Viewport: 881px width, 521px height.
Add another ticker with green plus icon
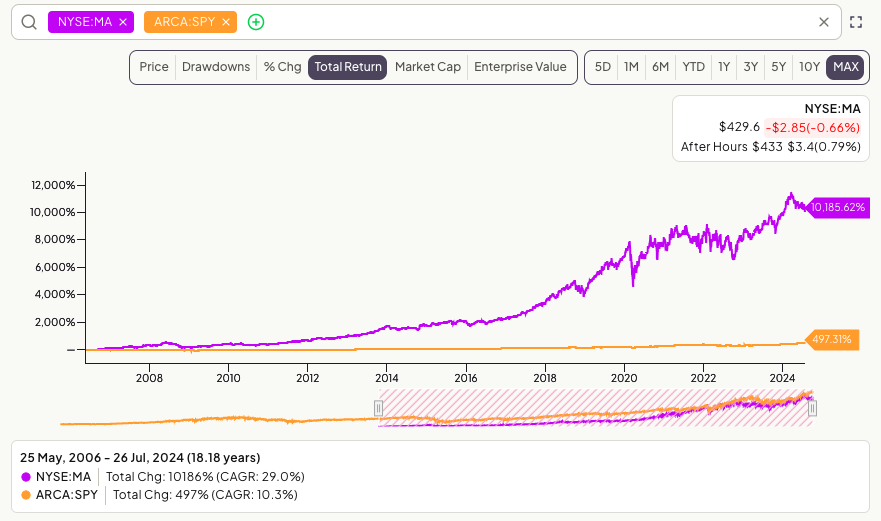point(256,22)
